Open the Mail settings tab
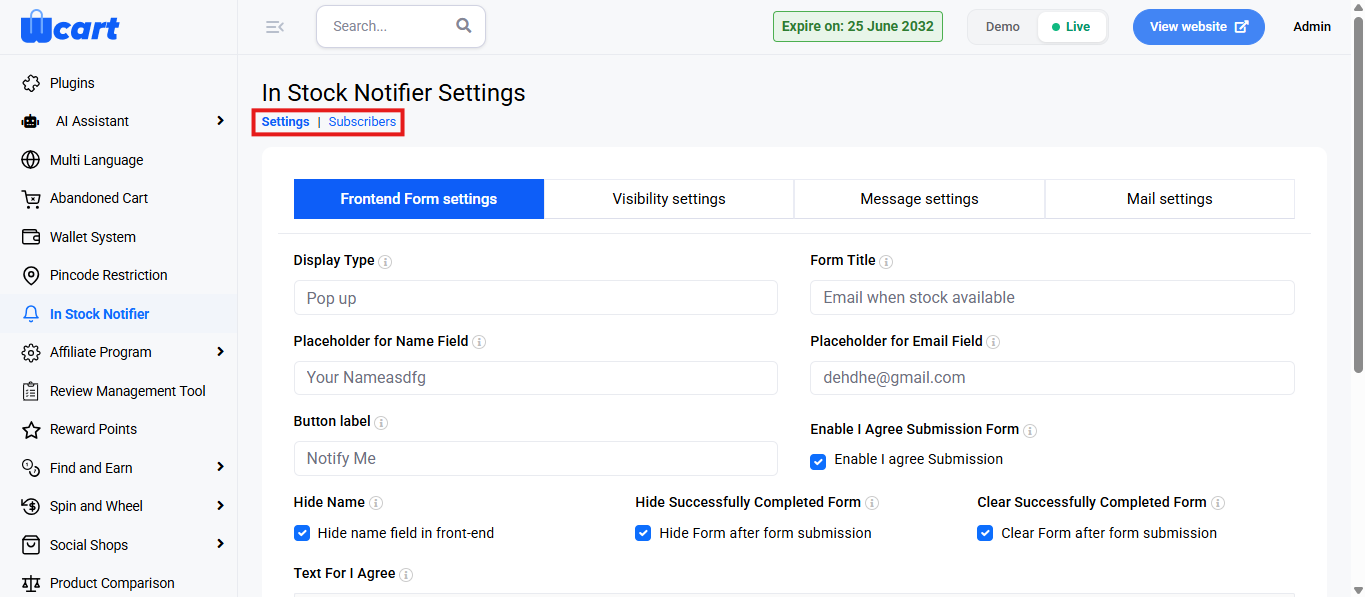Viewport: 1365px width, 597px height. pyautogui.click(x=1170, y=199)
